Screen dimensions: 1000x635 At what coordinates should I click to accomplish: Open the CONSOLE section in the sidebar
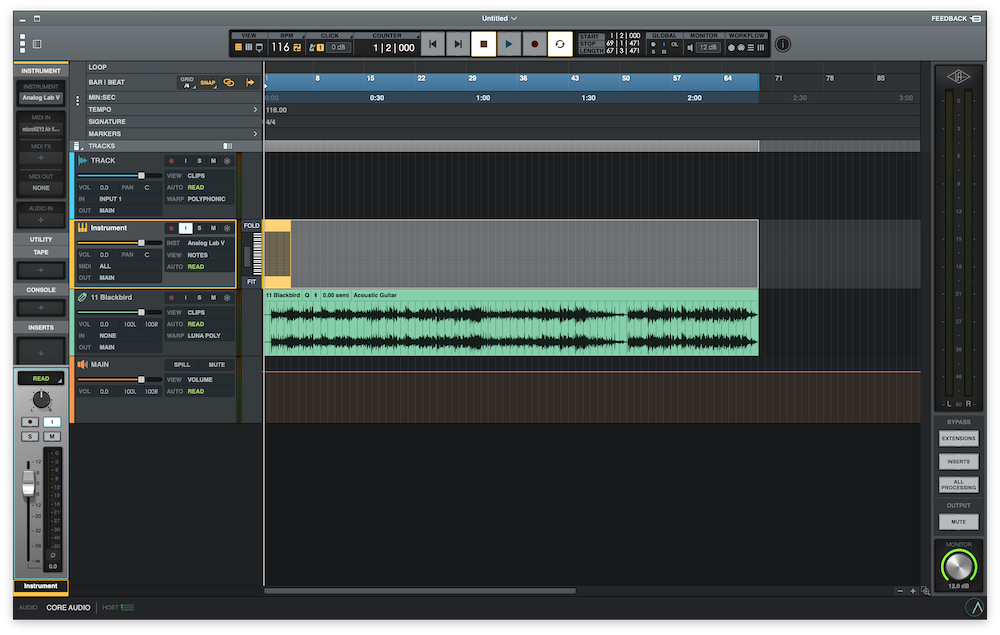point(41,290)
